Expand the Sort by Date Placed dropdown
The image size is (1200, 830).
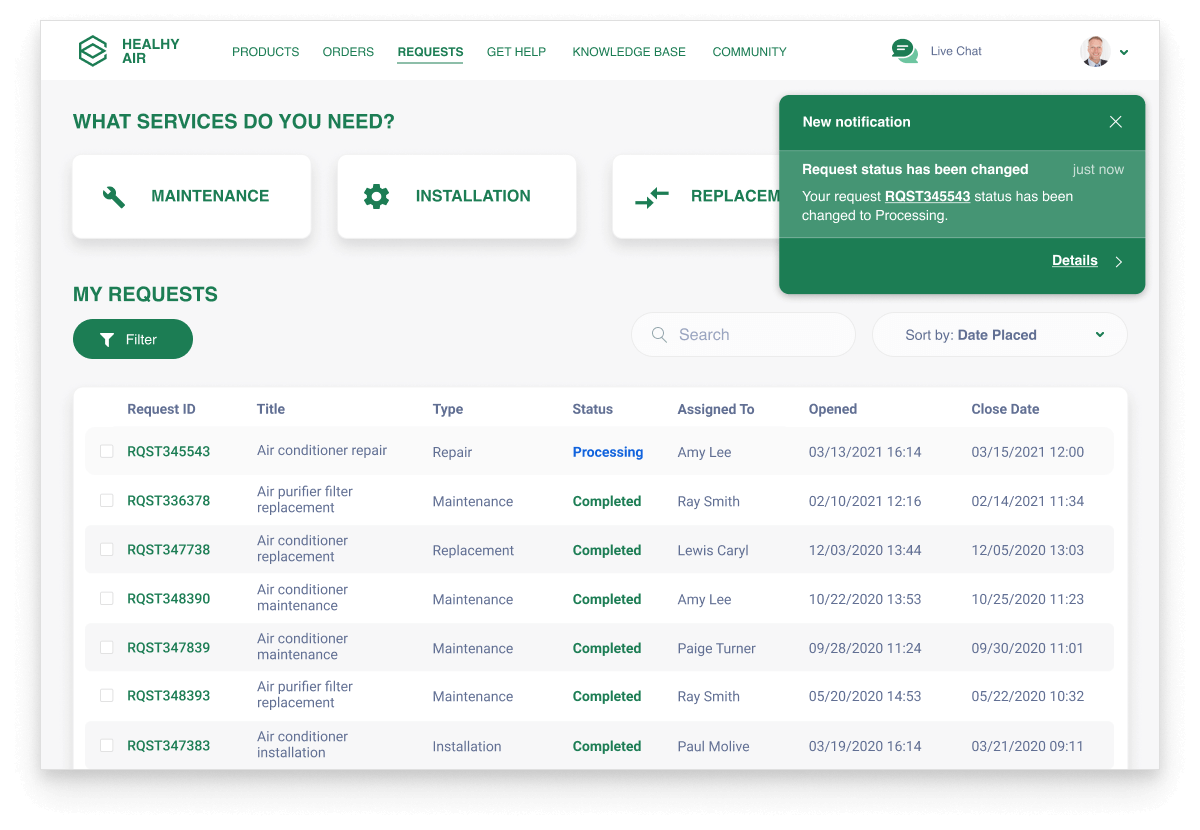(1000, 335)
